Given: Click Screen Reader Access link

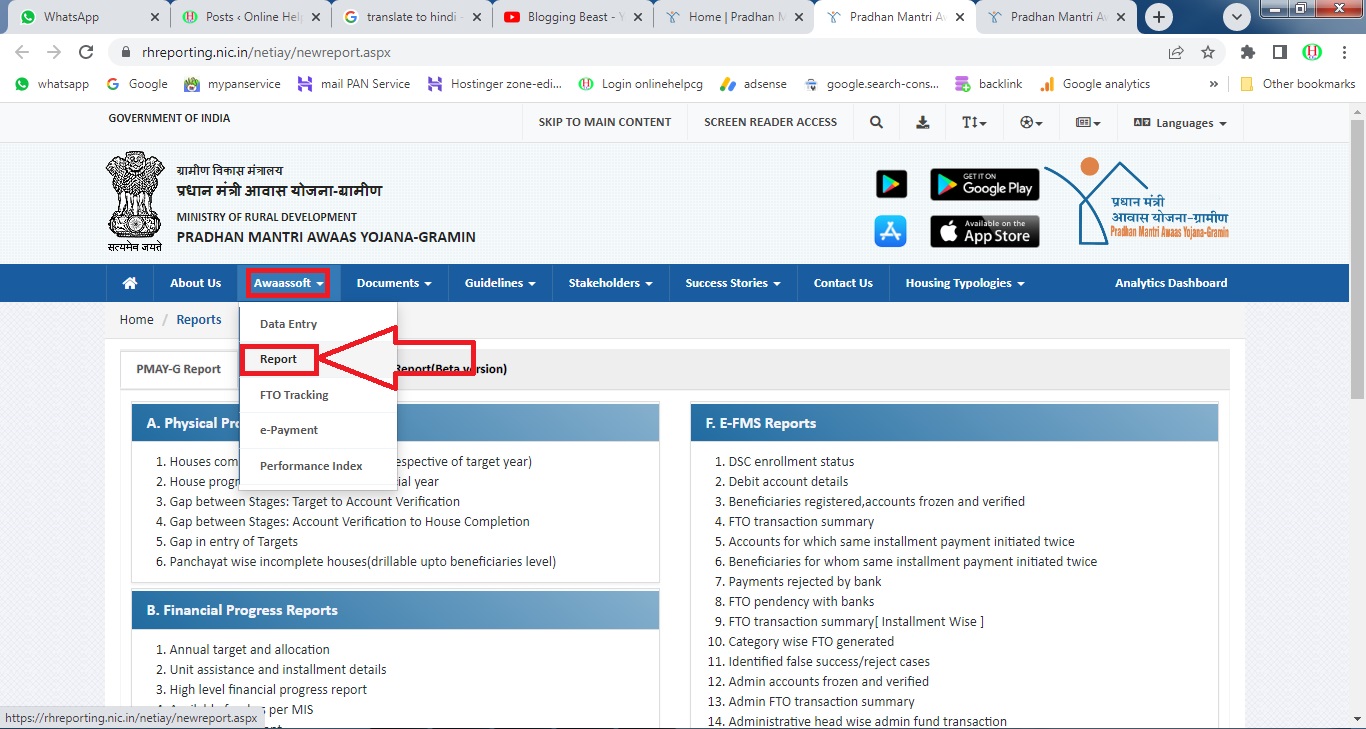Looking at the screenshot, I should [x=770, y=122].
